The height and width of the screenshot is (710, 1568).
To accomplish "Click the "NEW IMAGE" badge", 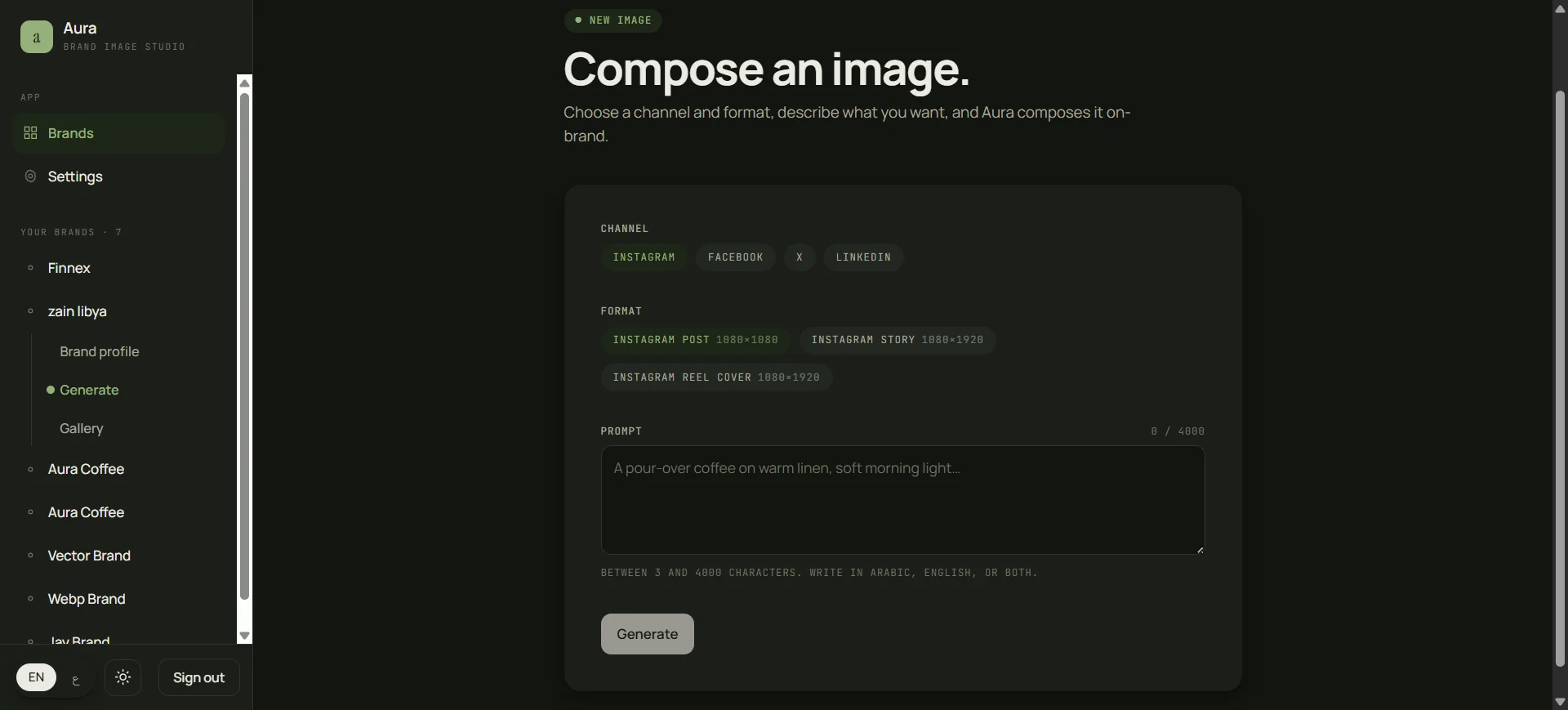I will 613,20.
